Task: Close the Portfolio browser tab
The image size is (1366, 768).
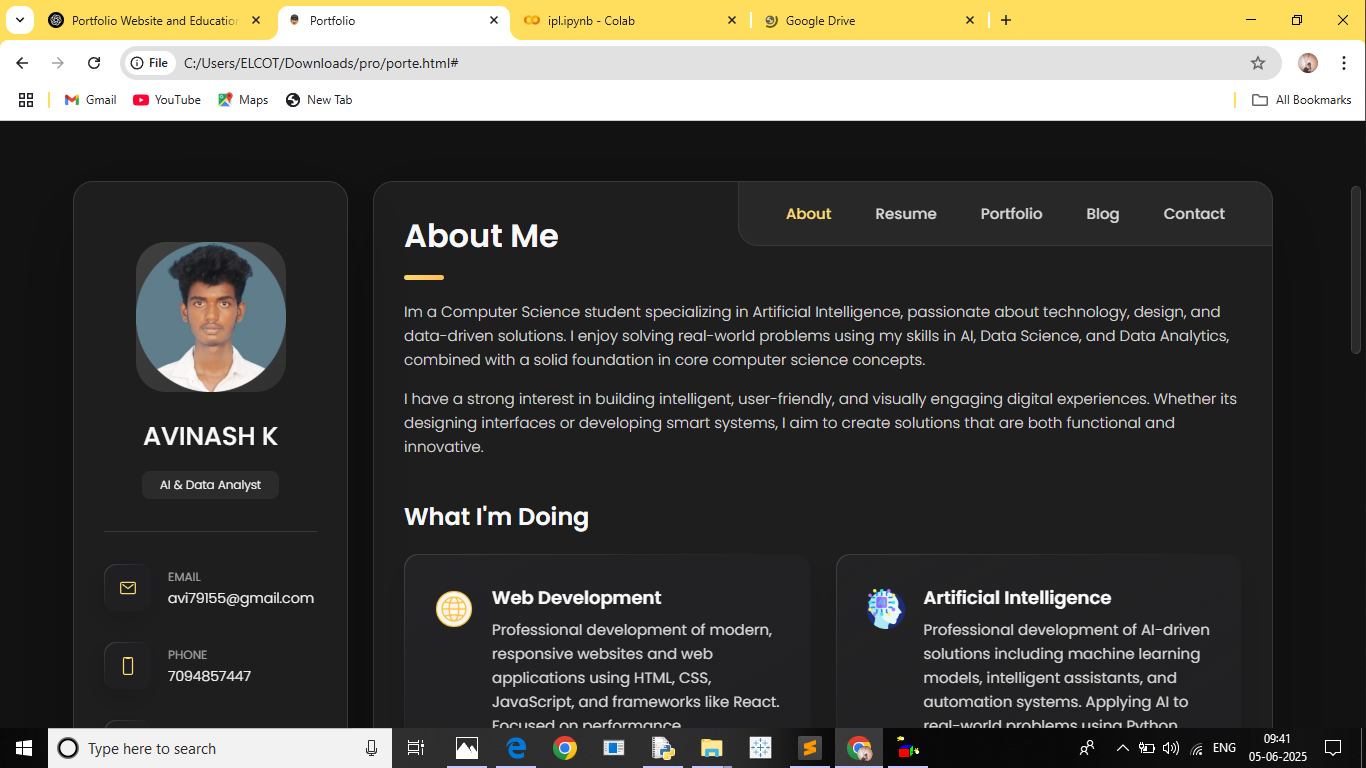Action: point(494,20)
